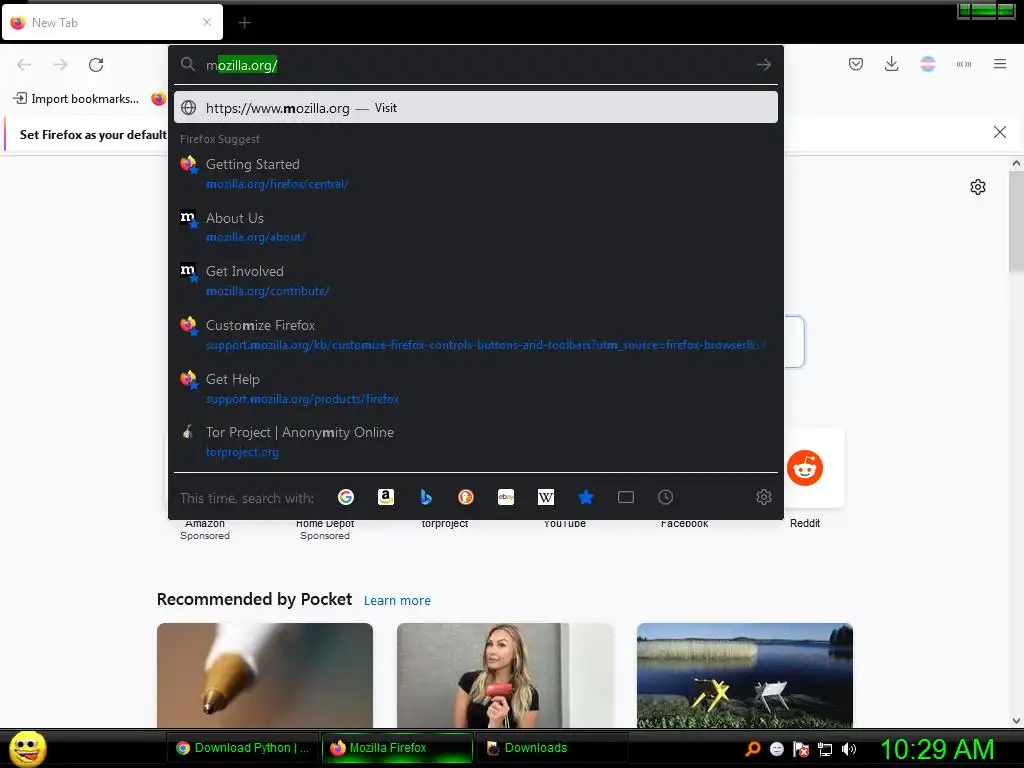Search bookmarks using the star icon

point(586,498)
